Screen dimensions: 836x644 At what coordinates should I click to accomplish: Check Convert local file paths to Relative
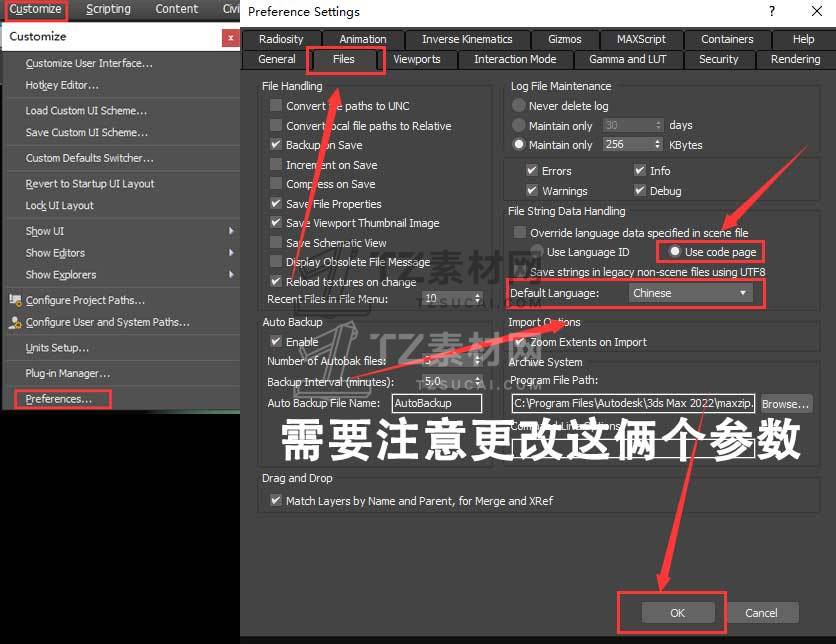[x=276, y=125]
